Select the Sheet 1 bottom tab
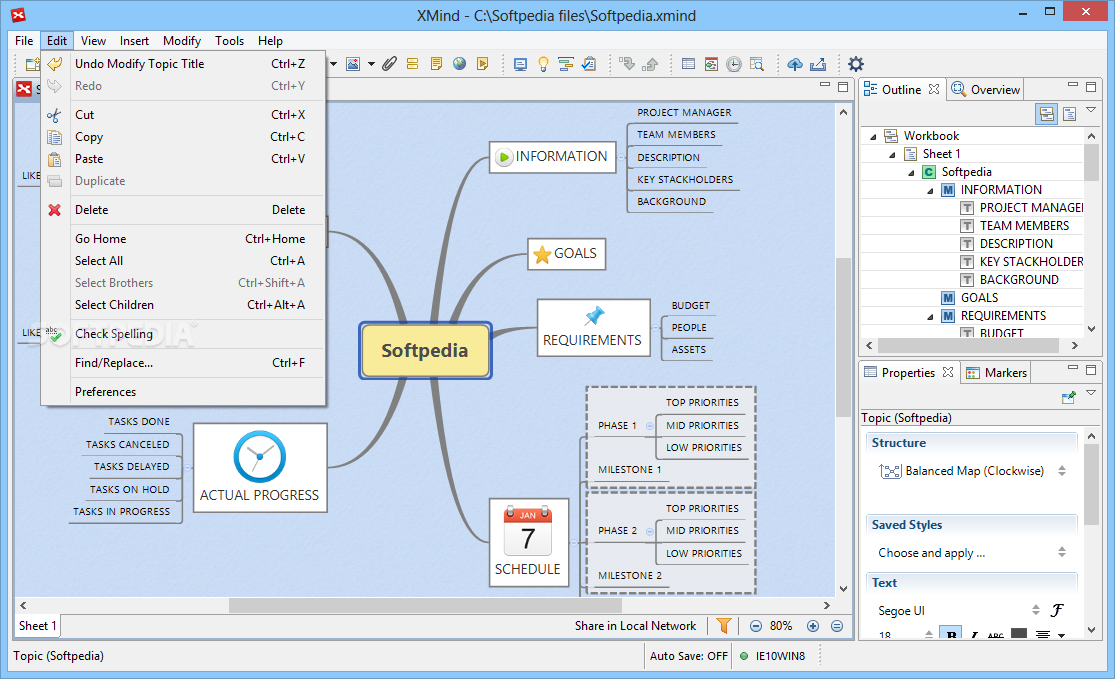The width and height of the screenshot is (1115, 679). pyautogui.click(x=38, y=626)
